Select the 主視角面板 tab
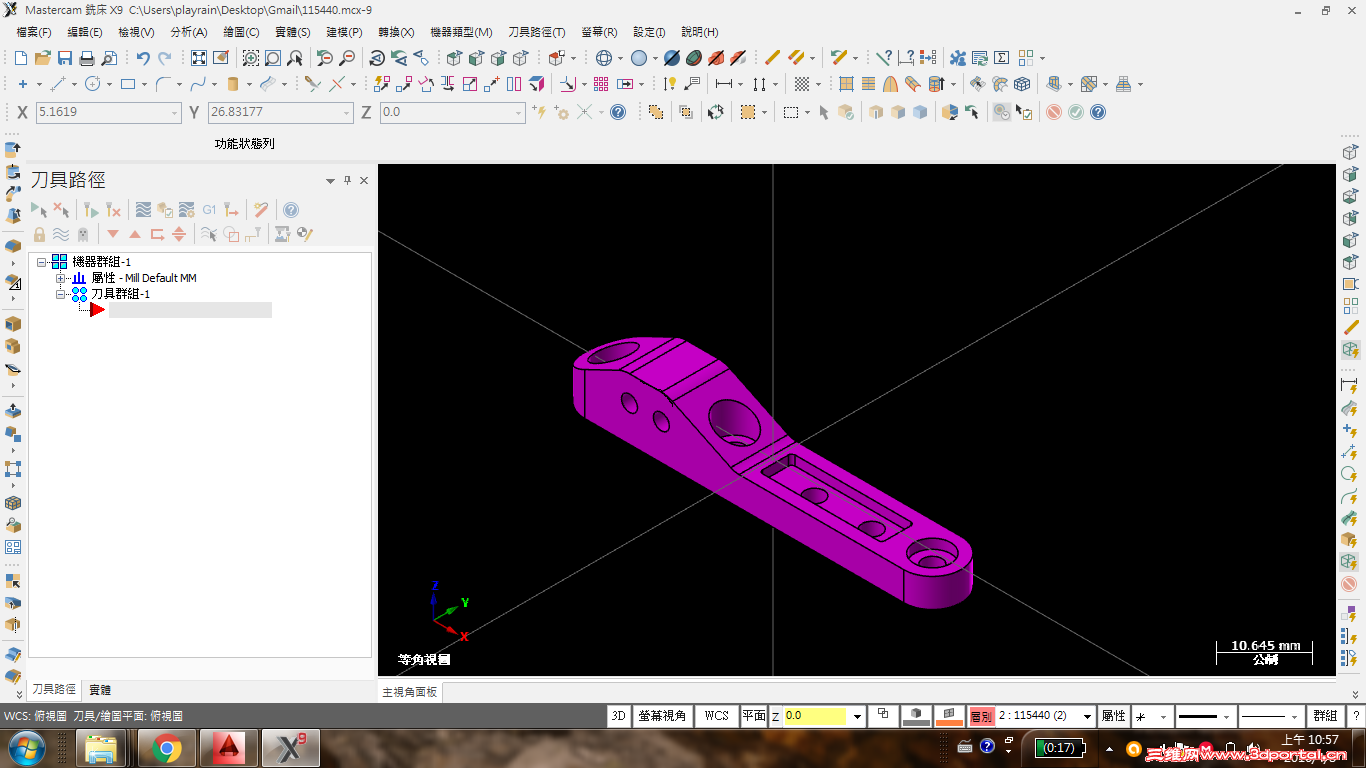 point(410,692)
